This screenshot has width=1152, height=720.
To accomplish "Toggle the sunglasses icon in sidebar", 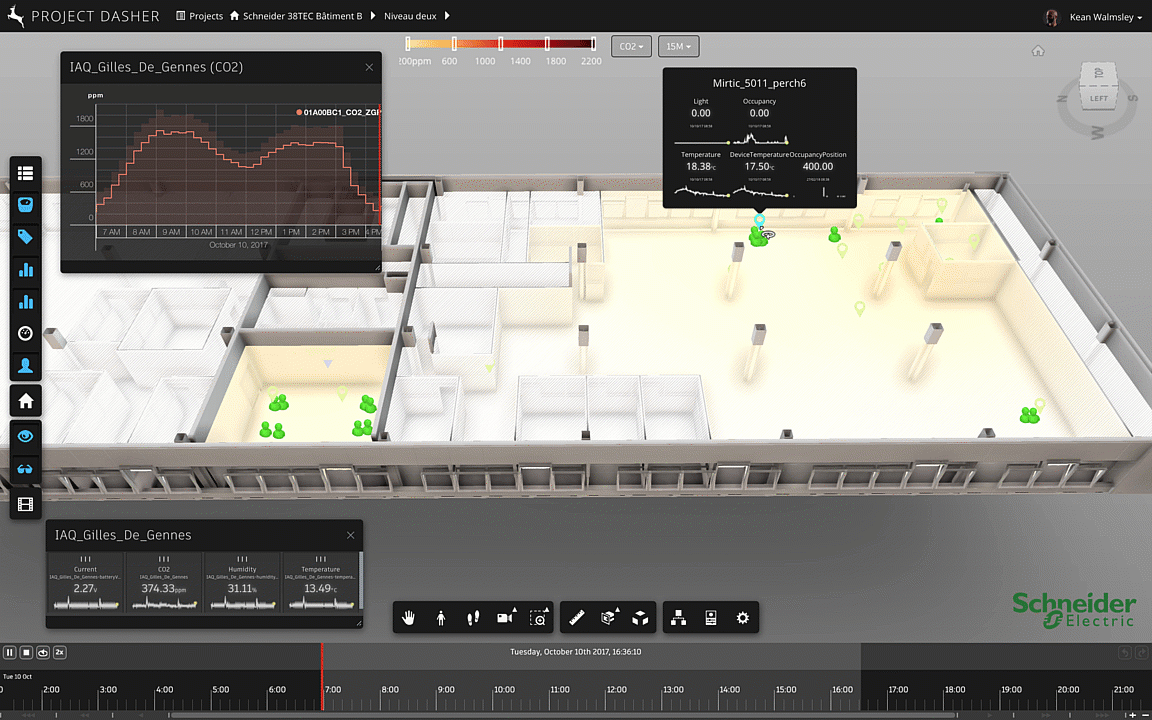I will pyautogui.click(x=26, y=469).
